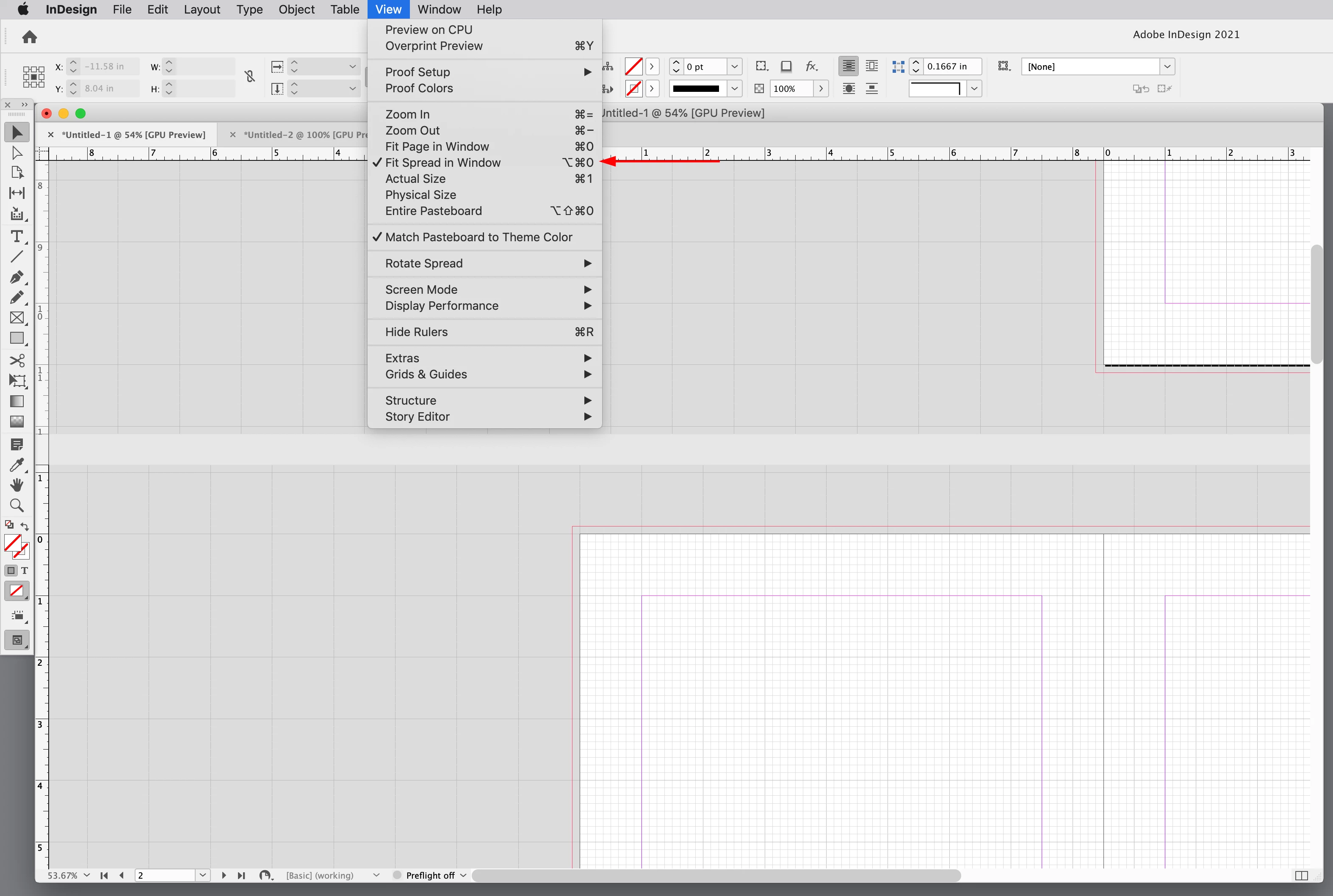The width and height of the screenshot is (1333, 896).
Task: Toggle Fit Spread in Window option
Action: click(x=442, y=163)
